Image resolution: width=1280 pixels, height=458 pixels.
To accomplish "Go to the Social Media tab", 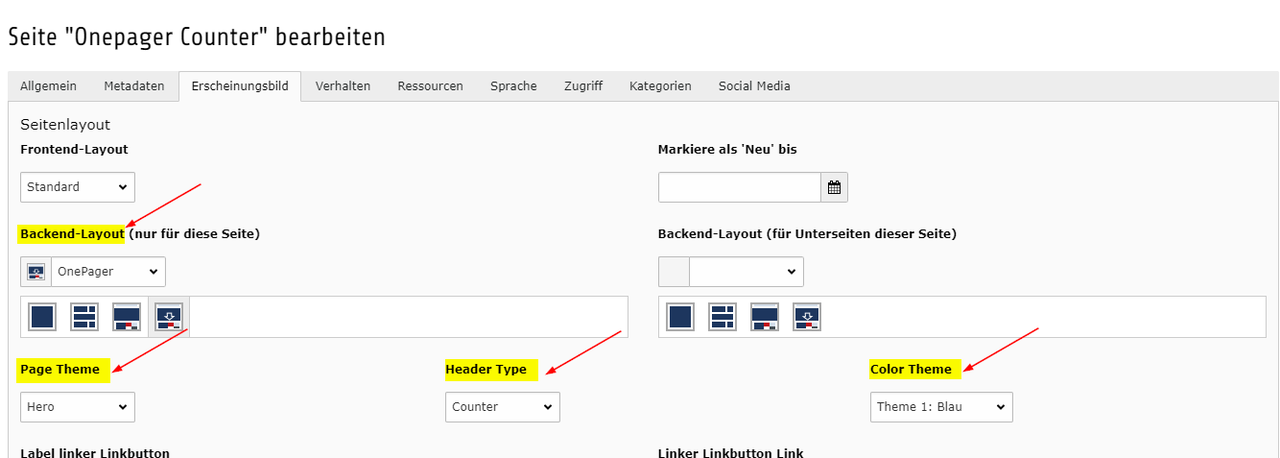I will click(x=754, y=86).
